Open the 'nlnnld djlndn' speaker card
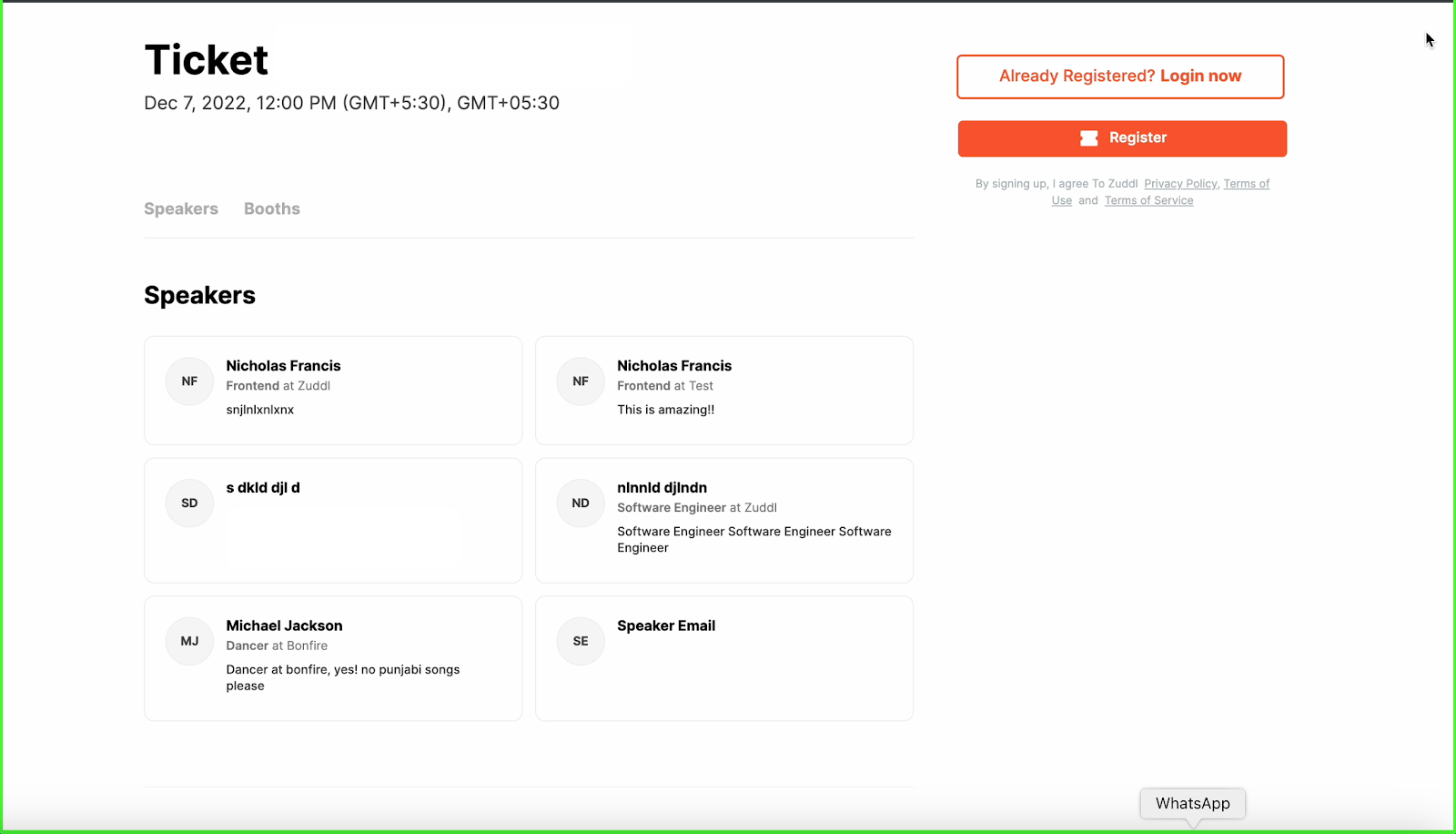 [x=723, y=520]
